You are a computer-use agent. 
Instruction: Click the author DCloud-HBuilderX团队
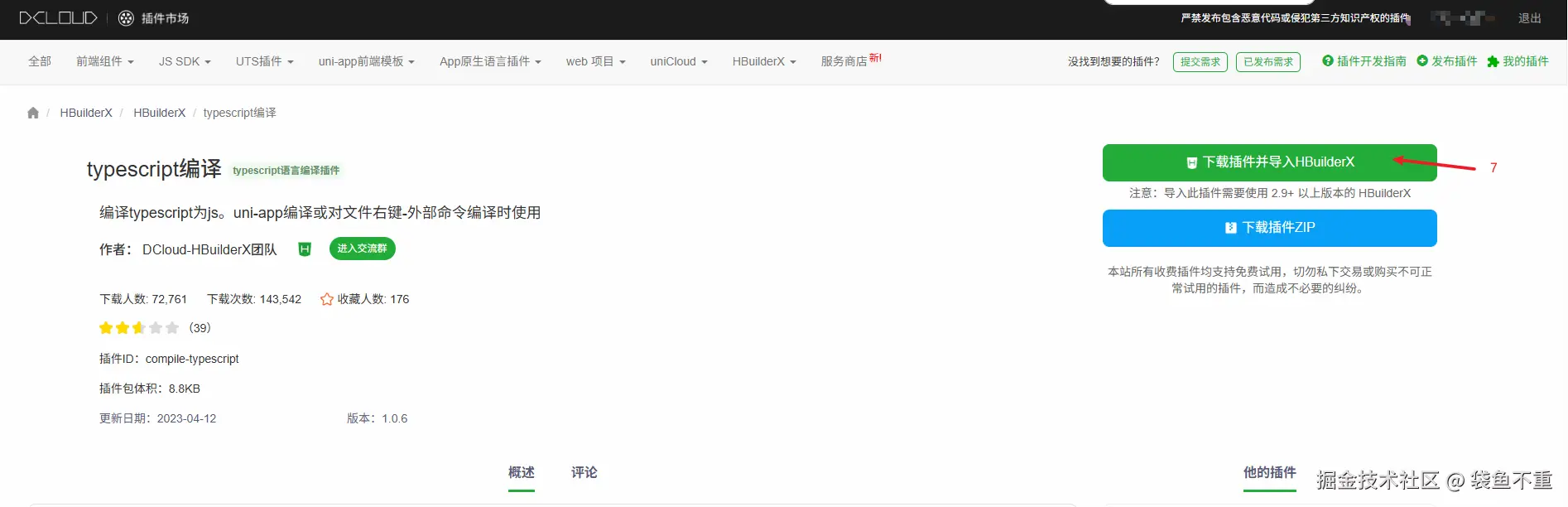pos(209,249)
